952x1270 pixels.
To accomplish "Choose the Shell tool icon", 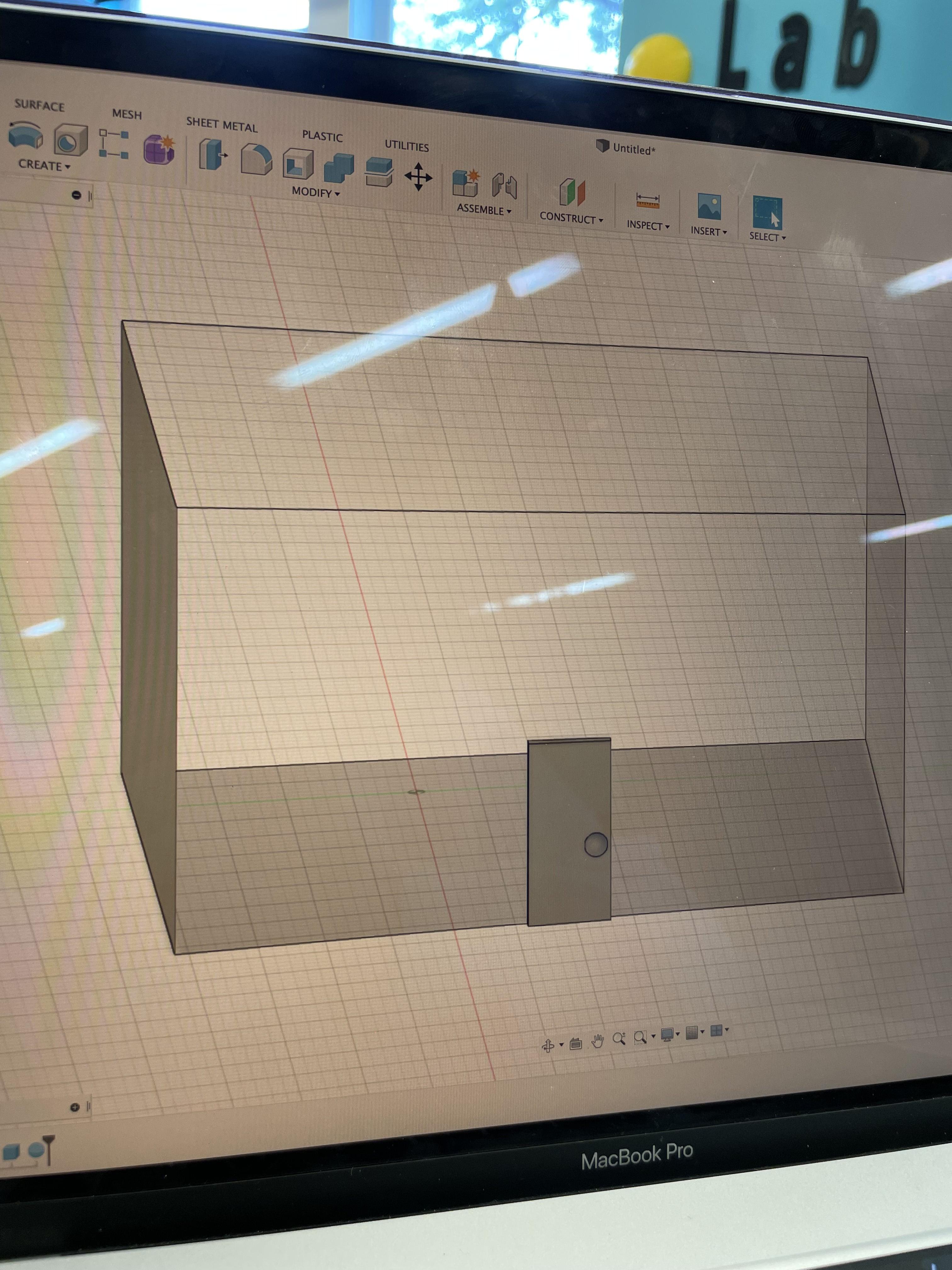I will pyautogui.click(x=298, y=163).
